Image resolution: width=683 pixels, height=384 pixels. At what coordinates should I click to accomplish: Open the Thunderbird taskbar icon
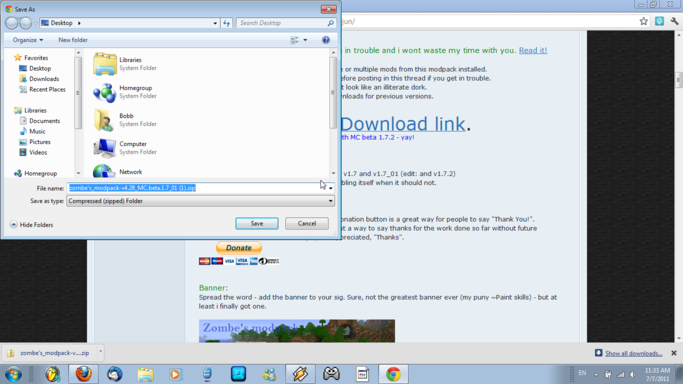pos(115,374)
